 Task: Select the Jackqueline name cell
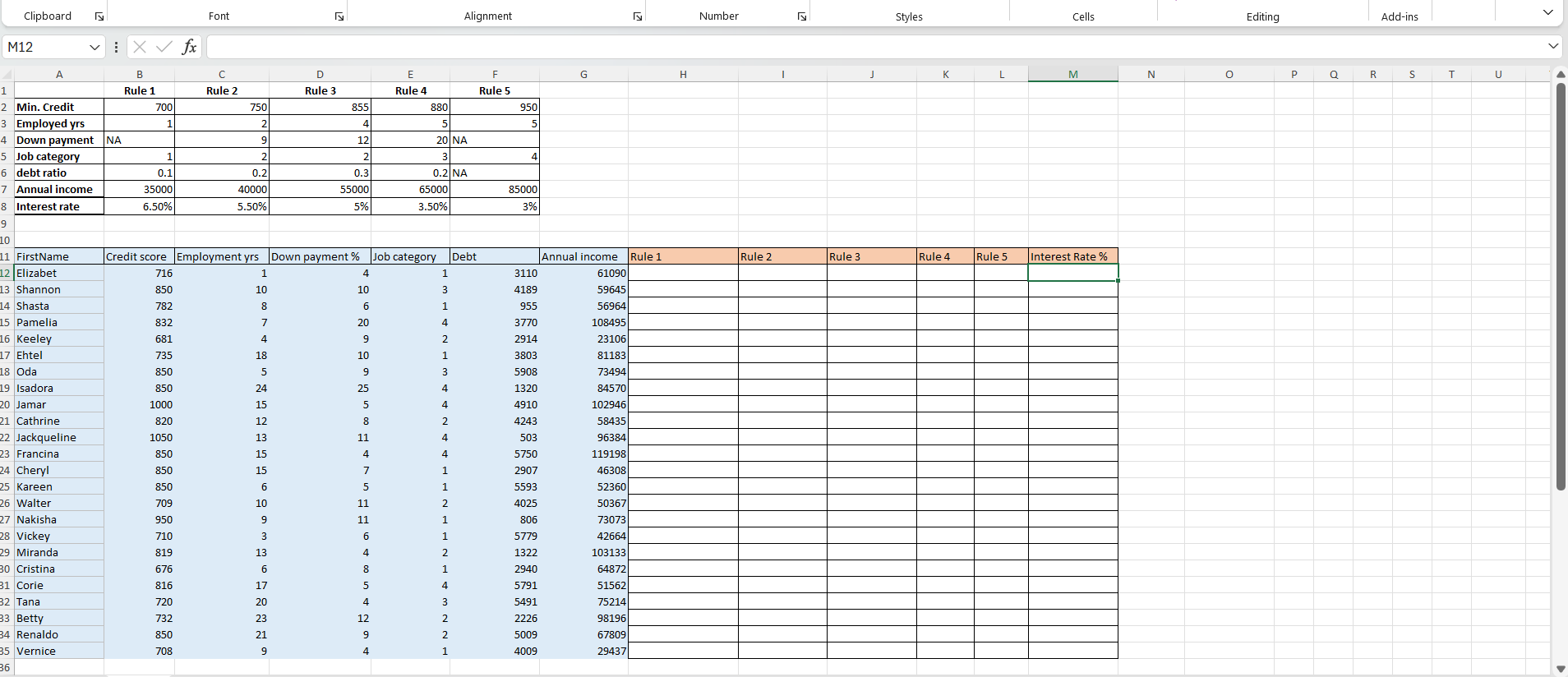[59, 437]
